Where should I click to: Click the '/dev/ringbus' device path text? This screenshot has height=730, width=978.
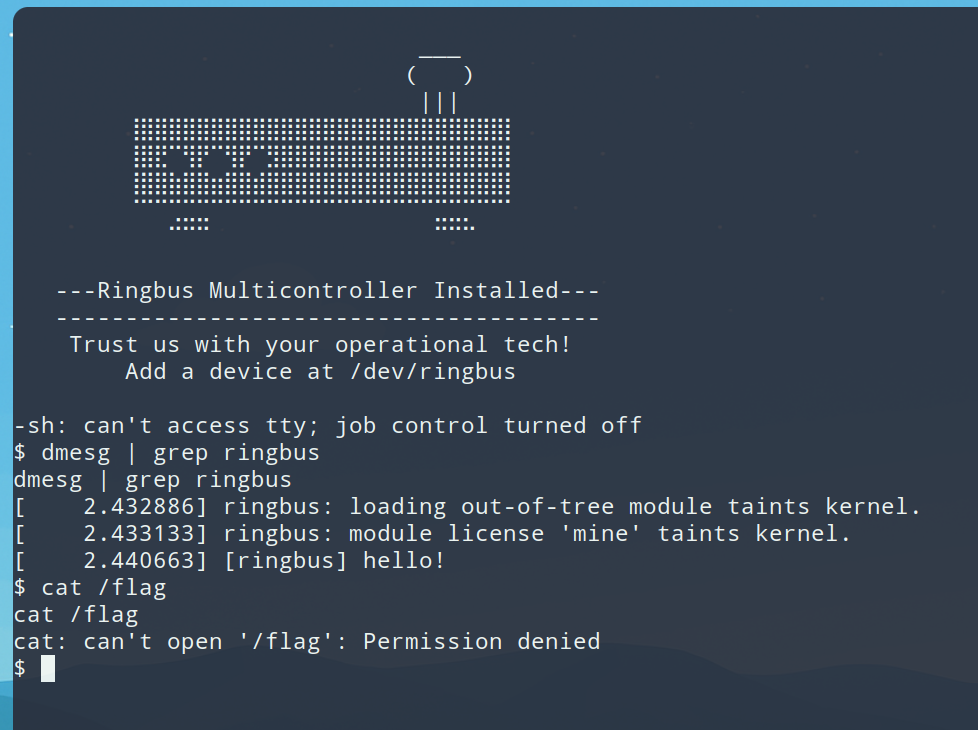coord(432,372)
